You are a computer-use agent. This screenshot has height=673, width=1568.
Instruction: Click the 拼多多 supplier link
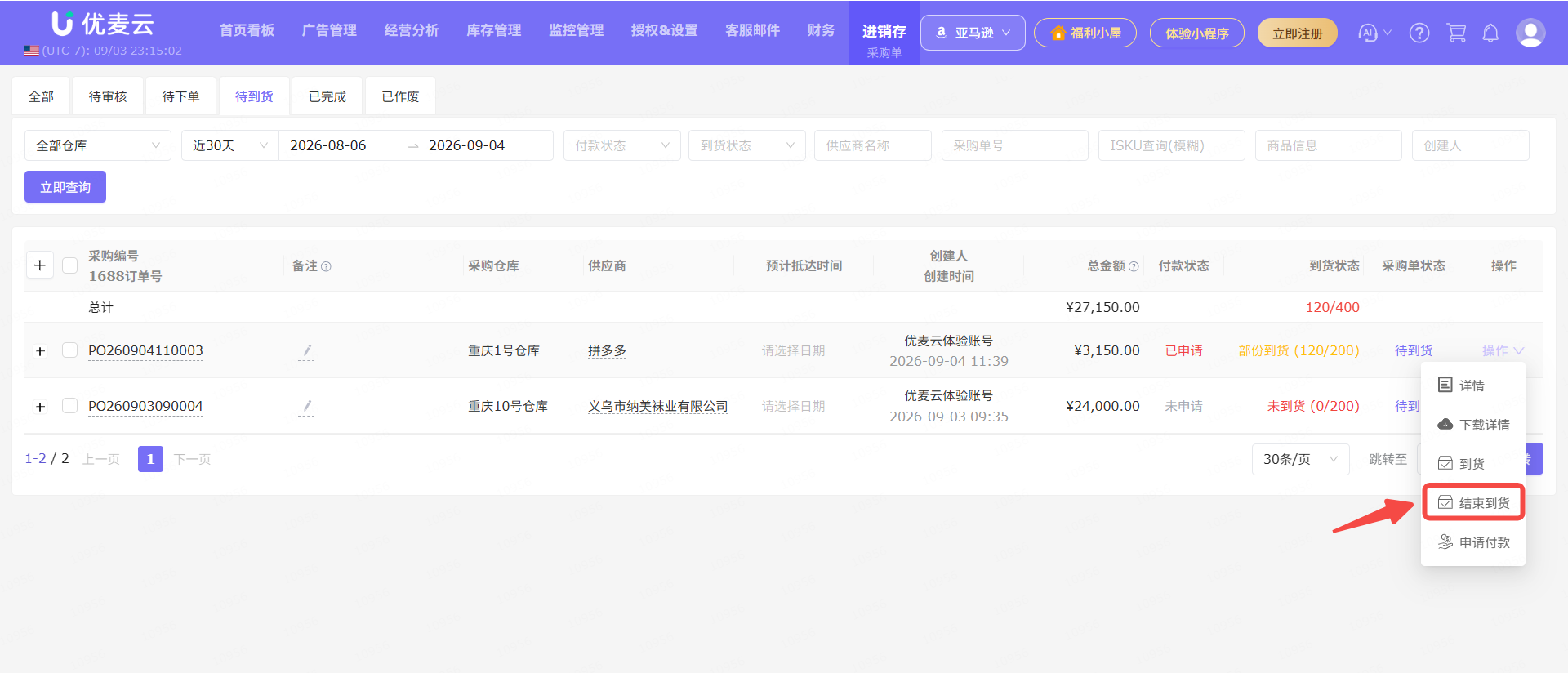(x=607, y=350)
